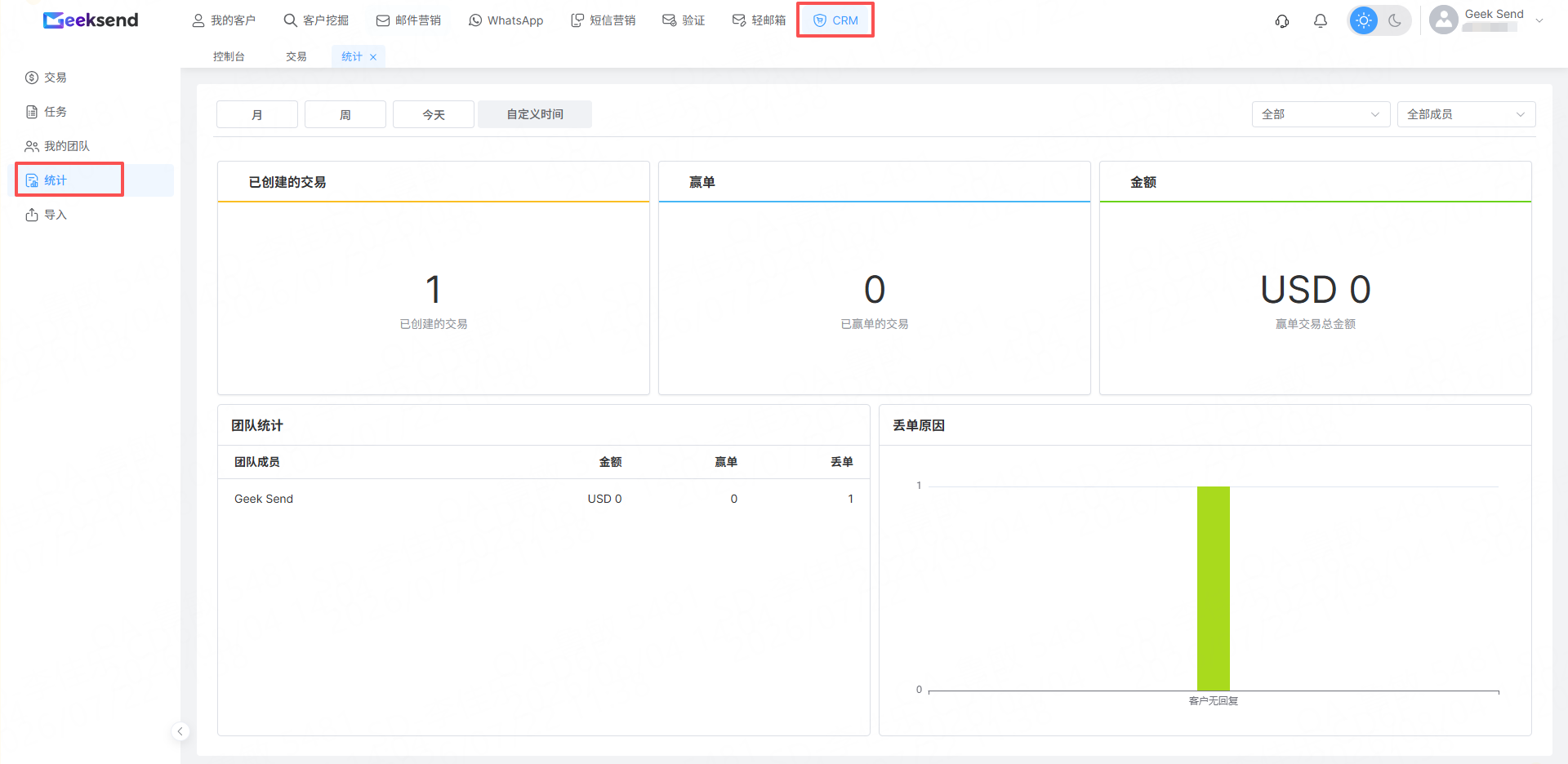The height and width of the screenshot is (764, 1568).
Task: Click the 客户无回复 axis label
Action: [x=1214, y=701]
